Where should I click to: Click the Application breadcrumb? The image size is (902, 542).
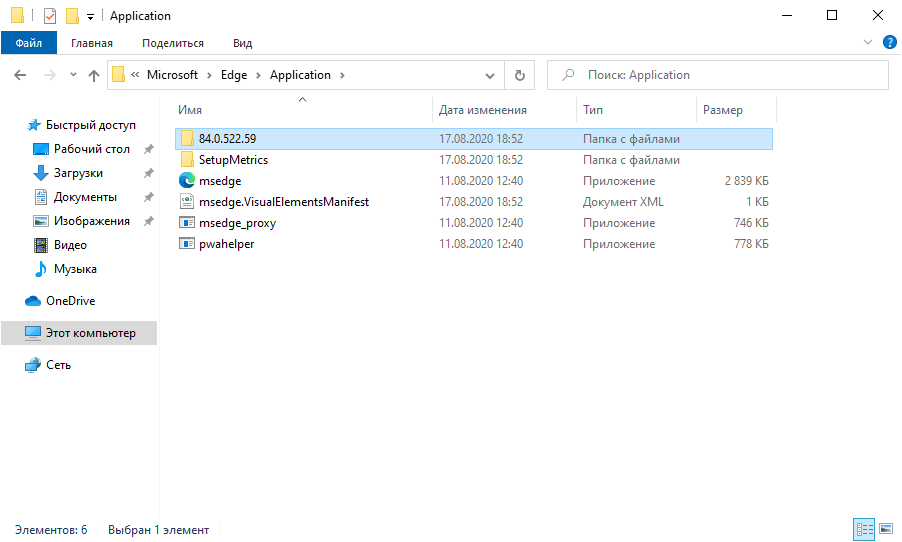tap(300, 75)
